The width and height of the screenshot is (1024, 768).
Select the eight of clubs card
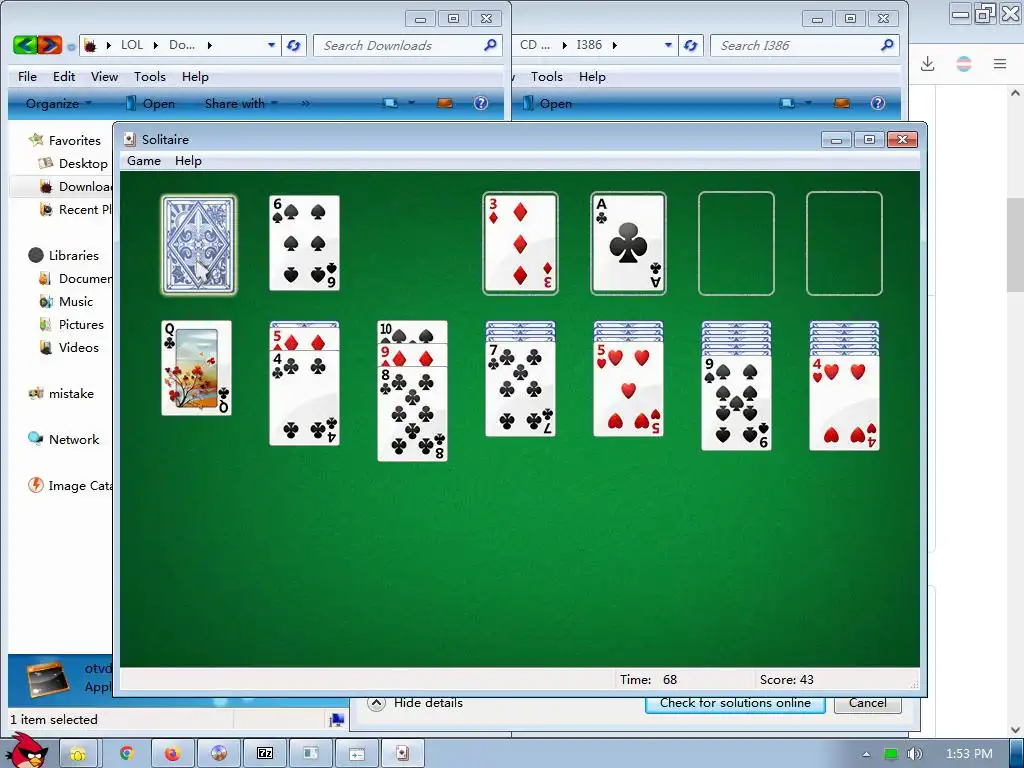tap(413, 413)
